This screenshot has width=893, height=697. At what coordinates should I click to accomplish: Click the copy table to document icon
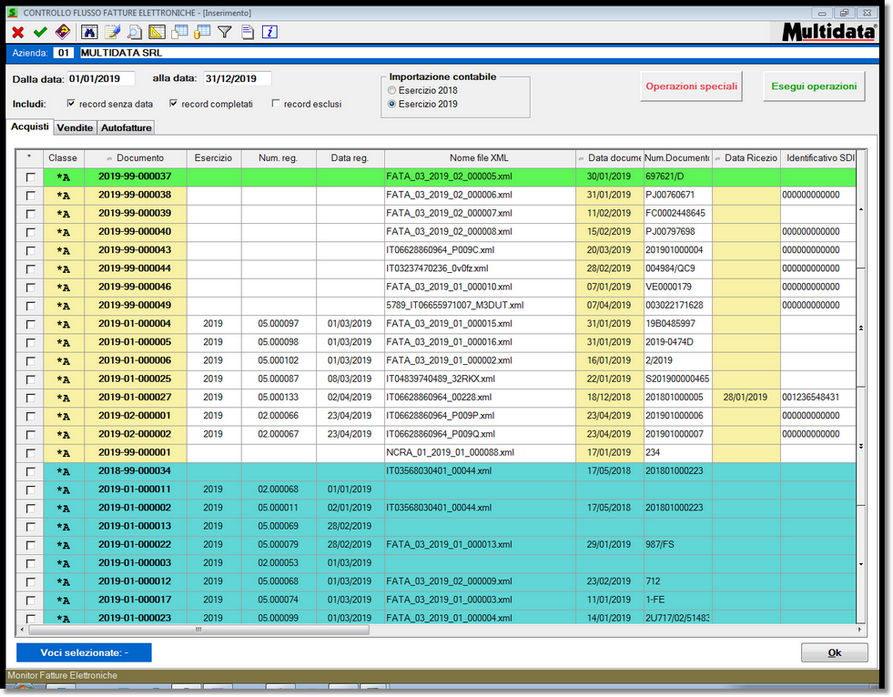click(x=179, y=32)
